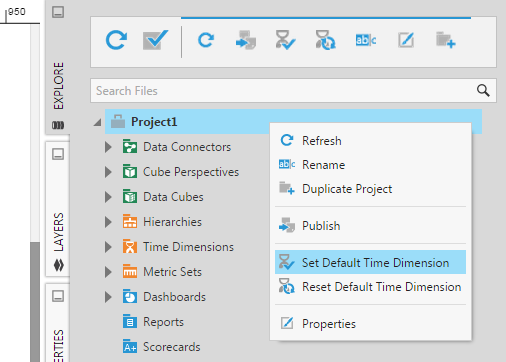Click the check-mark toolbar icon
This screenshot has height=362, width=506.
coord(155,40)
